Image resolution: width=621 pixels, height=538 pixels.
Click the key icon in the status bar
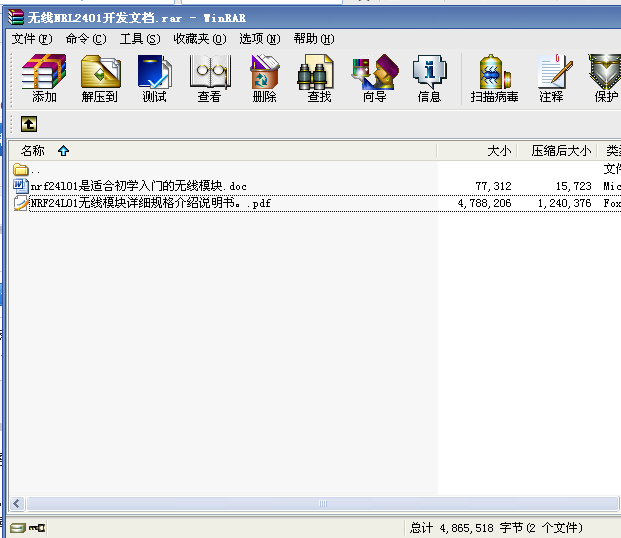pyautogui.click(x=37, y=528)
